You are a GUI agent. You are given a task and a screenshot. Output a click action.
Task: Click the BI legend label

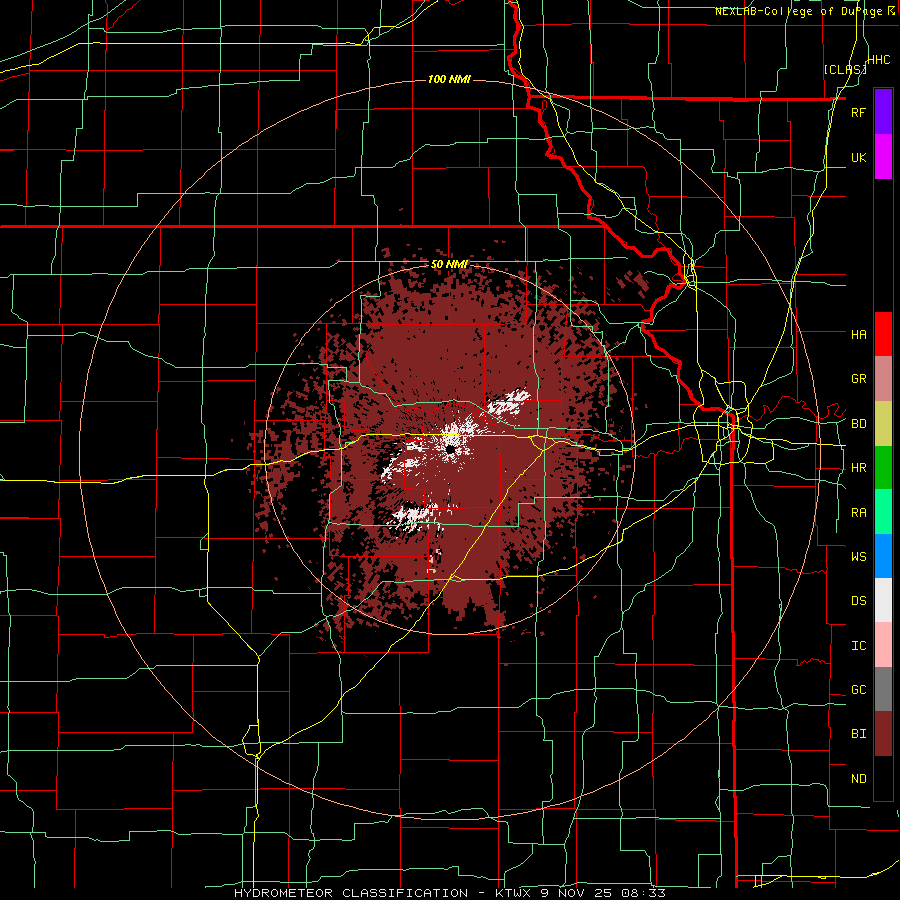point(858,734)
